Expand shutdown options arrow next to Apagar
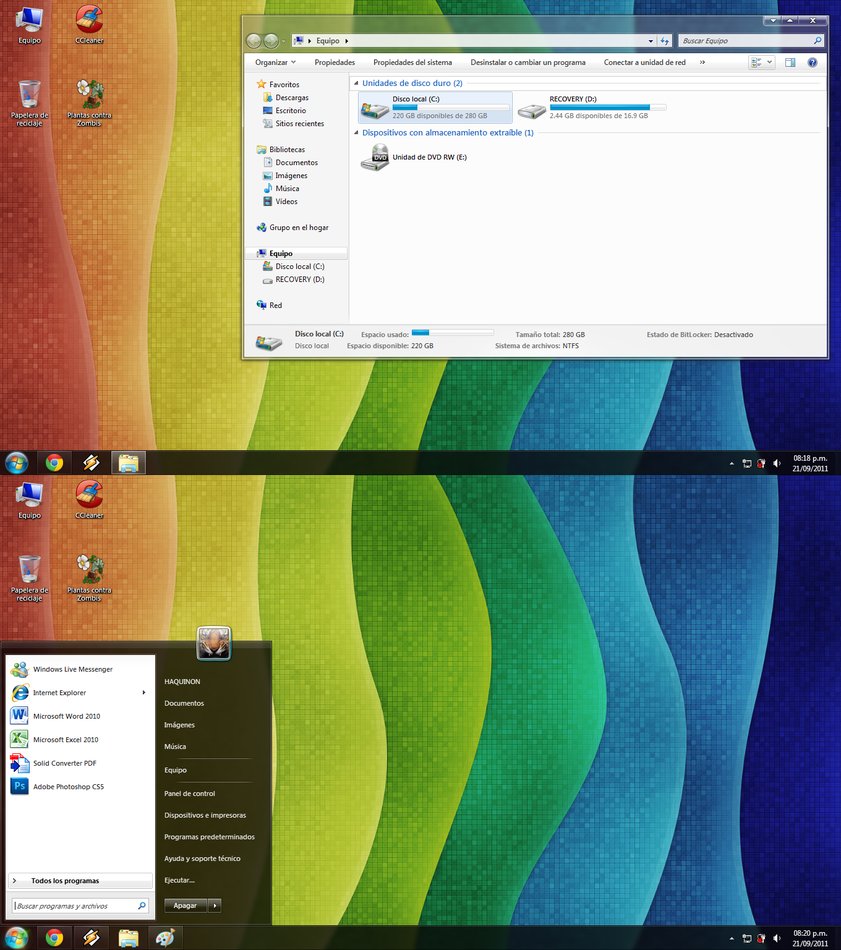The height and width of the screenshot is (950, 841). pos(215,905)
